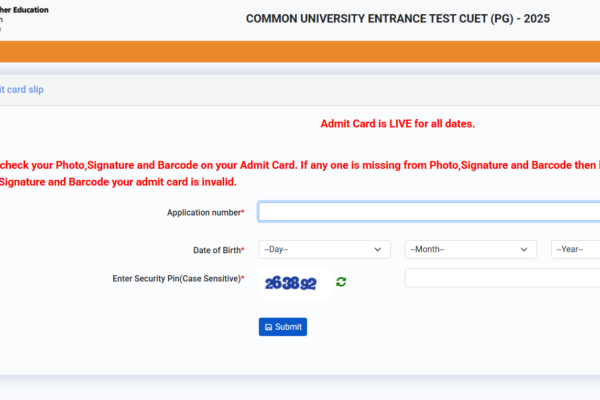Click the orange navigation bar

point(300,51)
